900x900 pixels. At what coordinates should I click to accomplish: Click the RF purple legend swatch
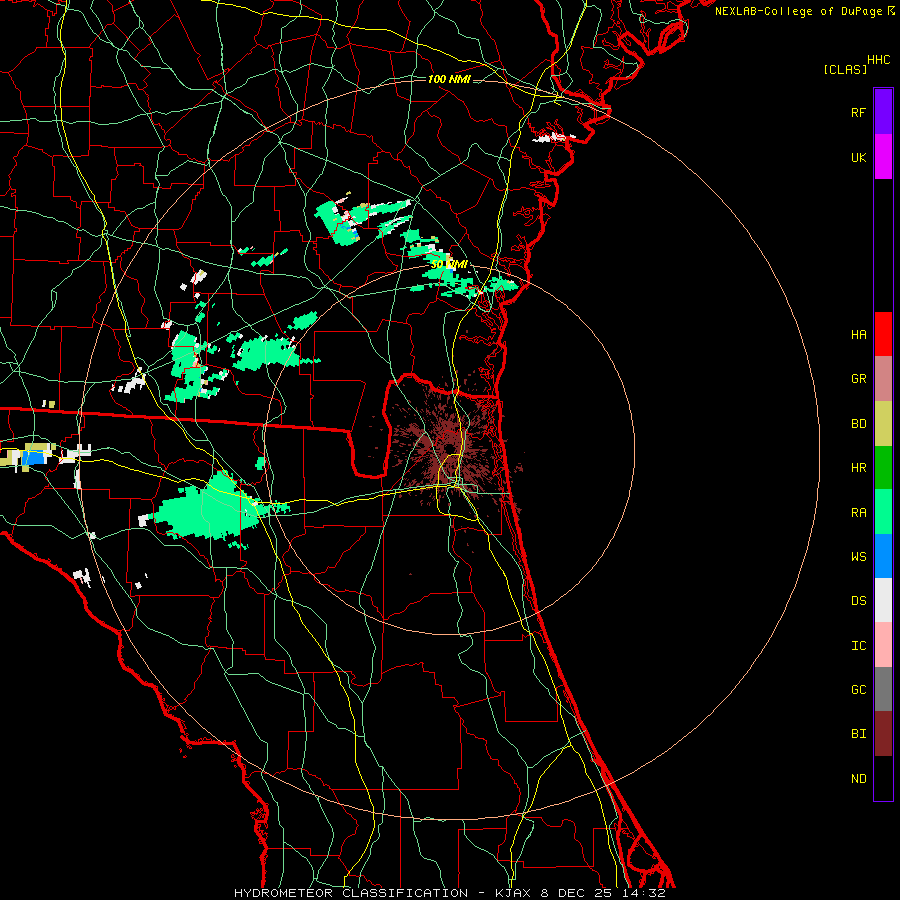[883, 112]
